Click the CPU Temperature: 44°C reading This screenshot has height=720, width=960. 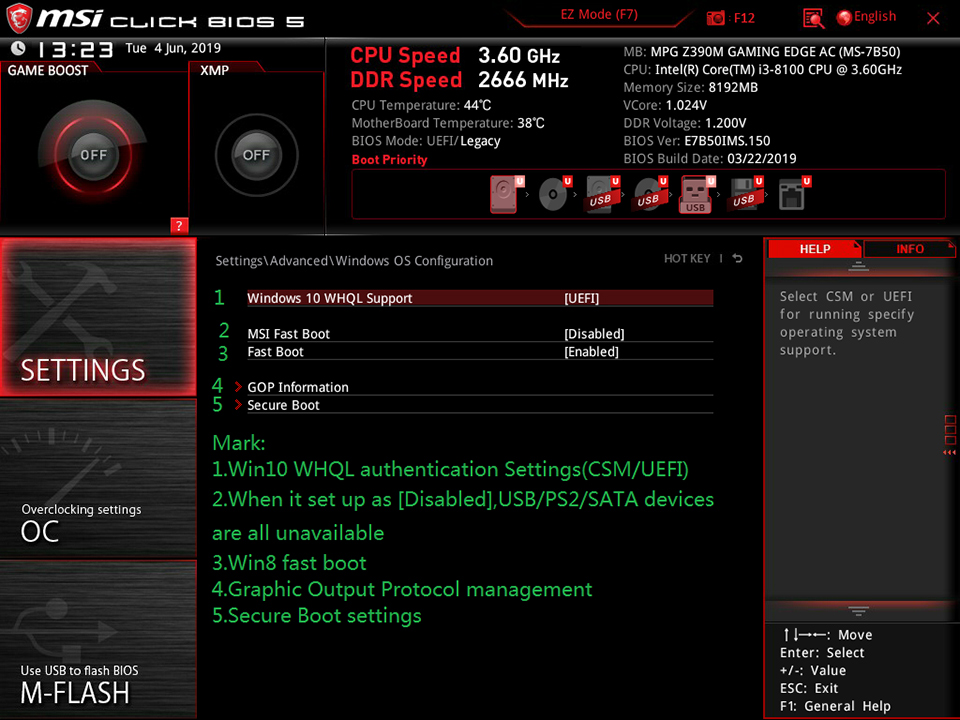[421, 105]
